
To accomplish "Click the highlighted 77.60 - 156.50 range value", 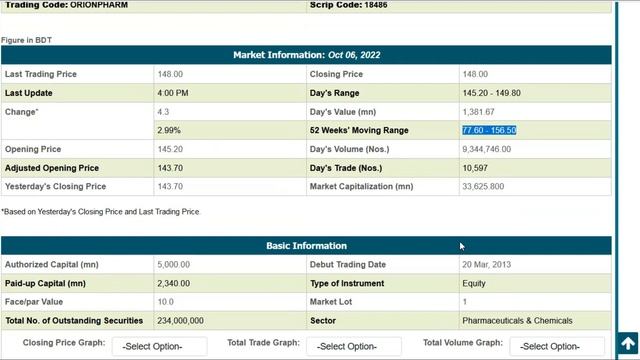I will [489, 130].
